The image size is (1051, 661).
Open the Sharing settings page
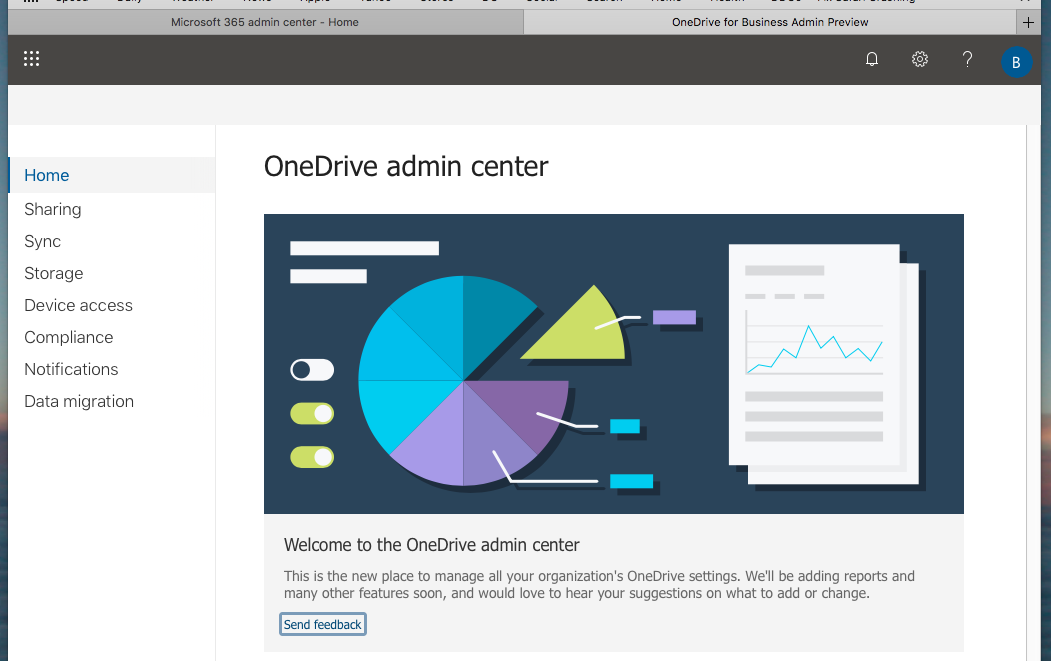coord(53,209)
